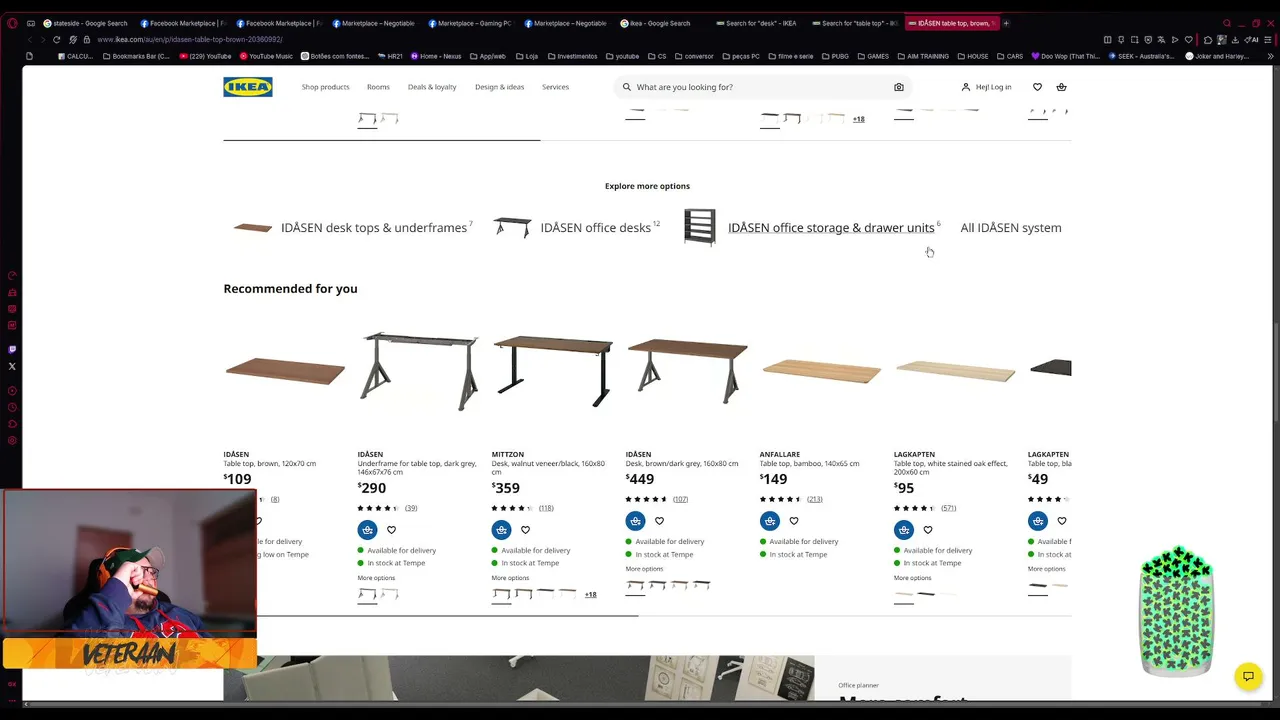Open the AIM TRAINING bookmarks folder
Screen dimensions: 1280x720
click(x=923, y=56)
